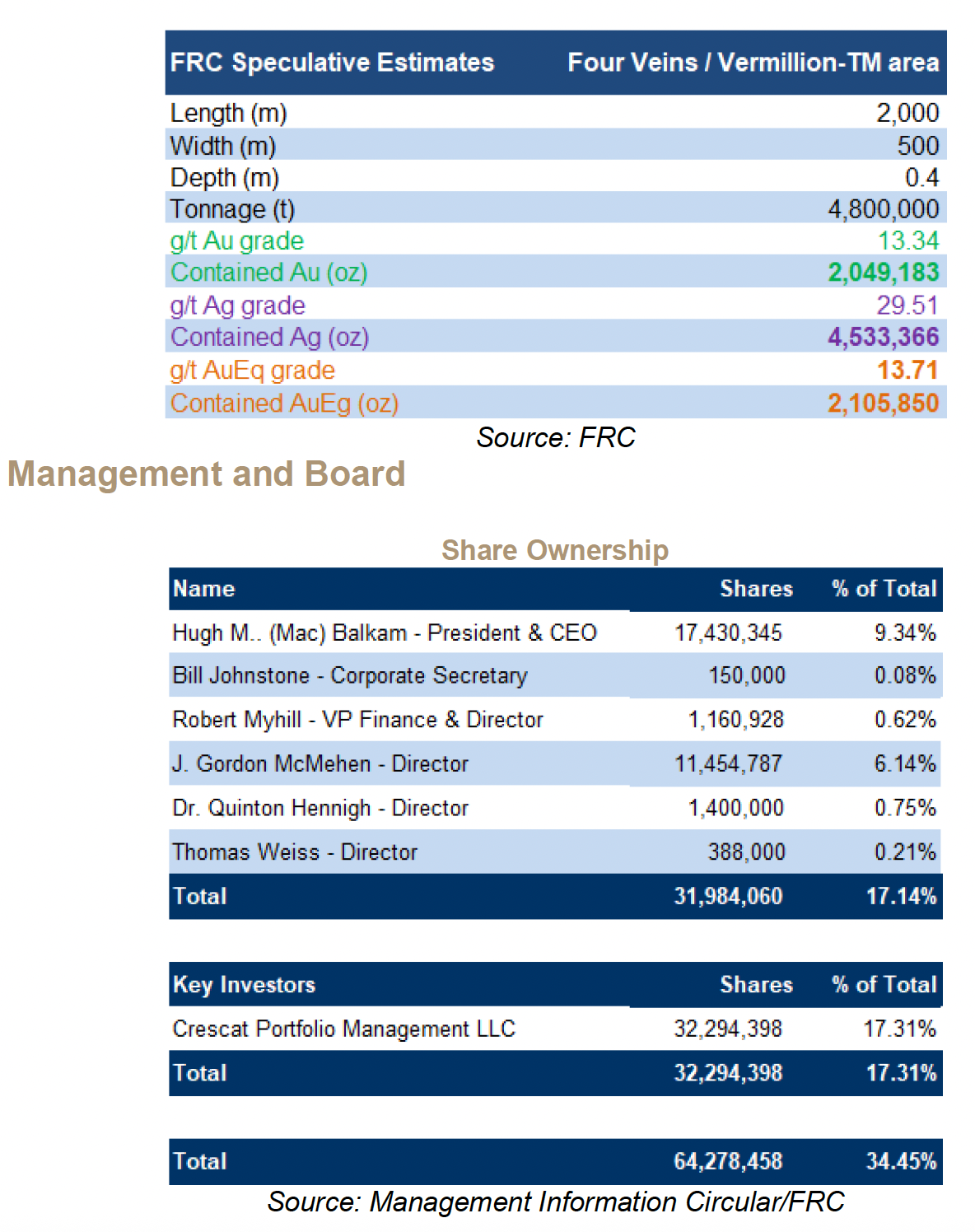Click the purple Contained Ag (oz) label
The image size is (975, 1232).
[x=269, y=337]
